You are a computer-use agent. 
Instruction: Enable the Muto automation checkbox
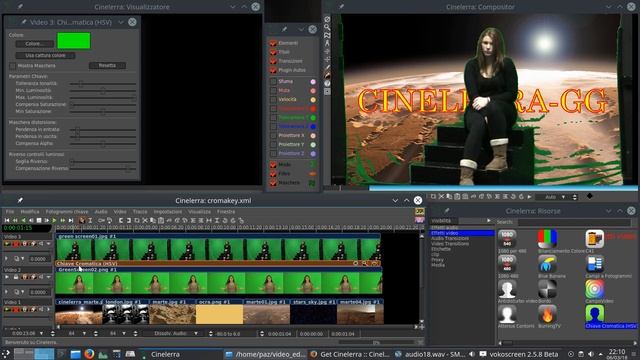[273, 91]
